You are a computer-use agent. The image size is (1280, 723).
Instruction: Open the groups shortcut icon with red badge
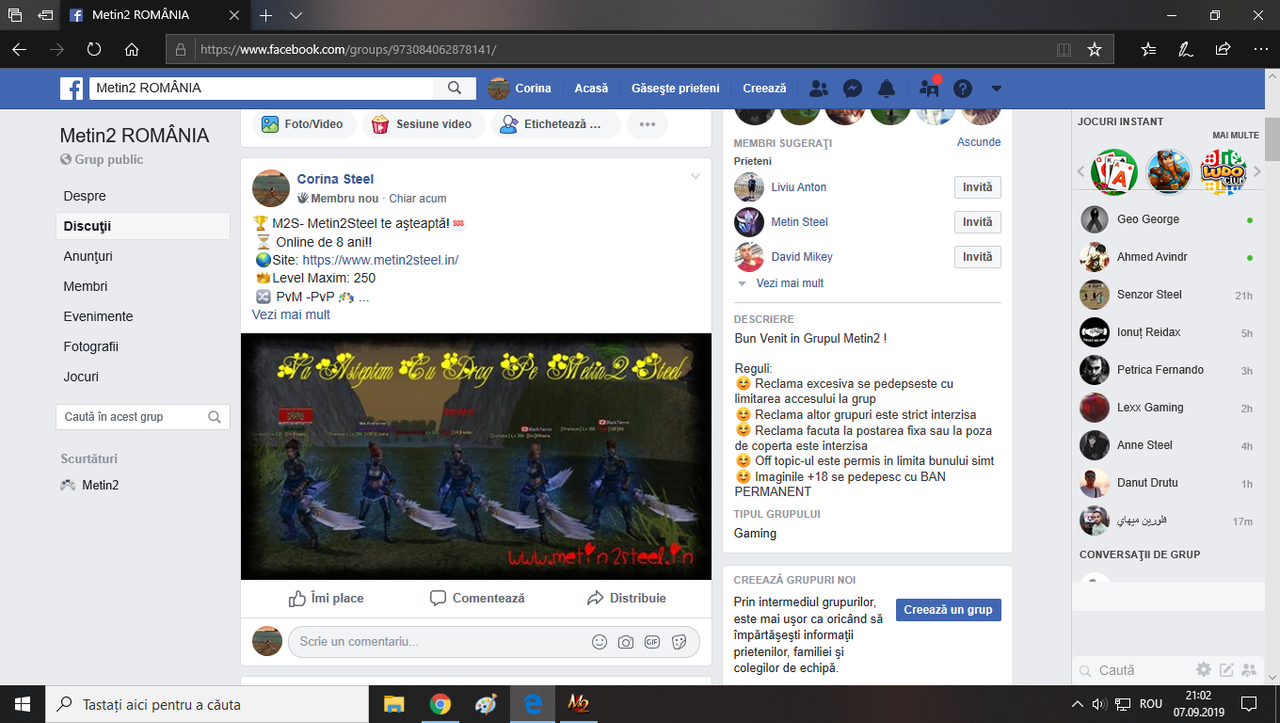[x=930, y=88]
